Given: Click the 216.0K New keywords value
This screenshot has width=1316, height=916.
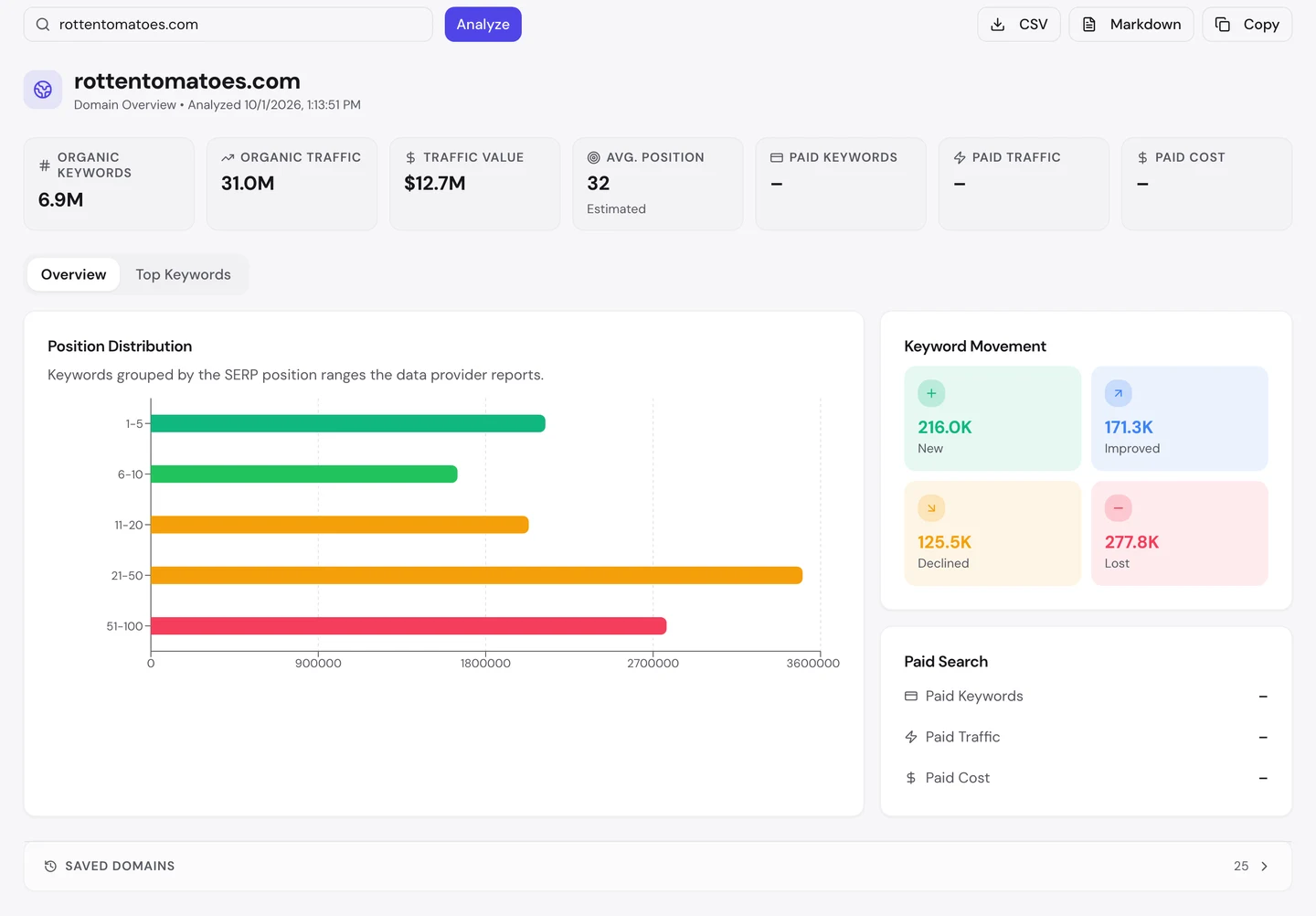Looking at the screenshot, I should [x=945, y=427].
